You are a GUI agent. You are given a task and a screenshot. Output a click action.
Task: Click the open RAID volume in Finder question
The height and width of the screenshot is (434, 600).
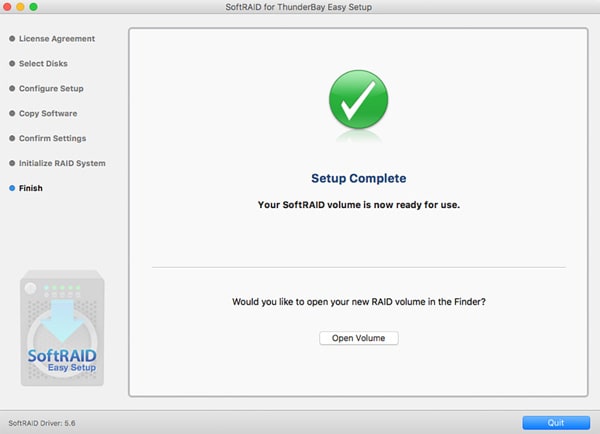[358, 301]
